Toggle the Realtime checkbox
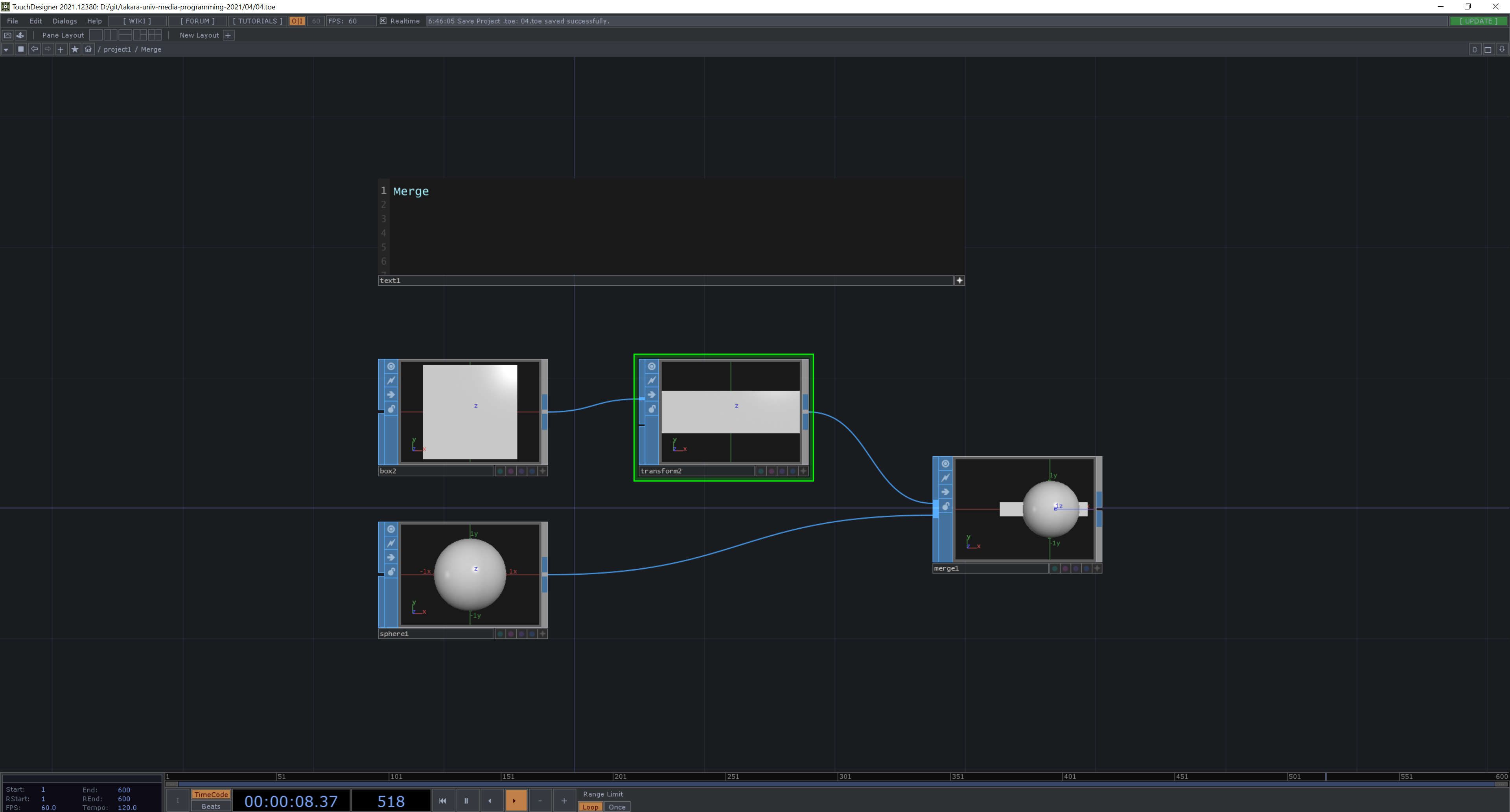The image size is (1510, 812). tap(383, 21)
